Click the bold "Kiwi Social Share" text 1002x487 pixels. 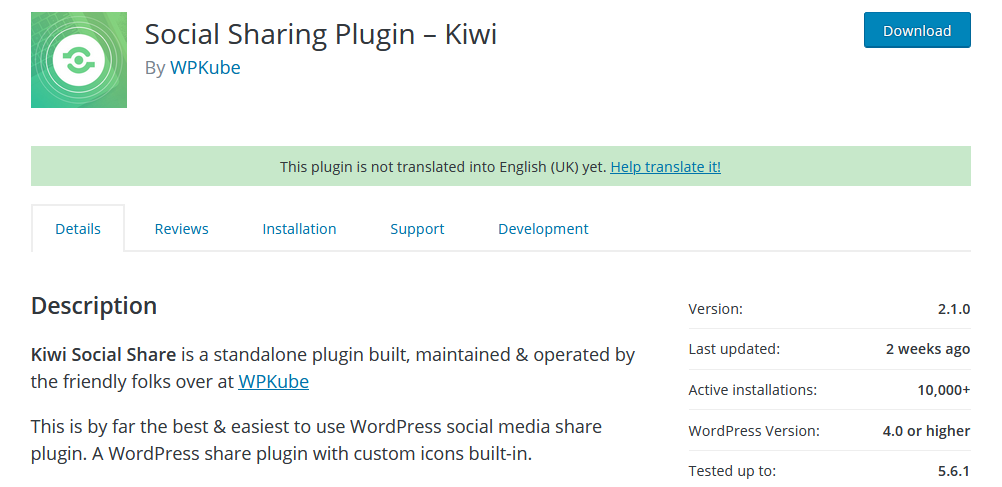(103, 354)
